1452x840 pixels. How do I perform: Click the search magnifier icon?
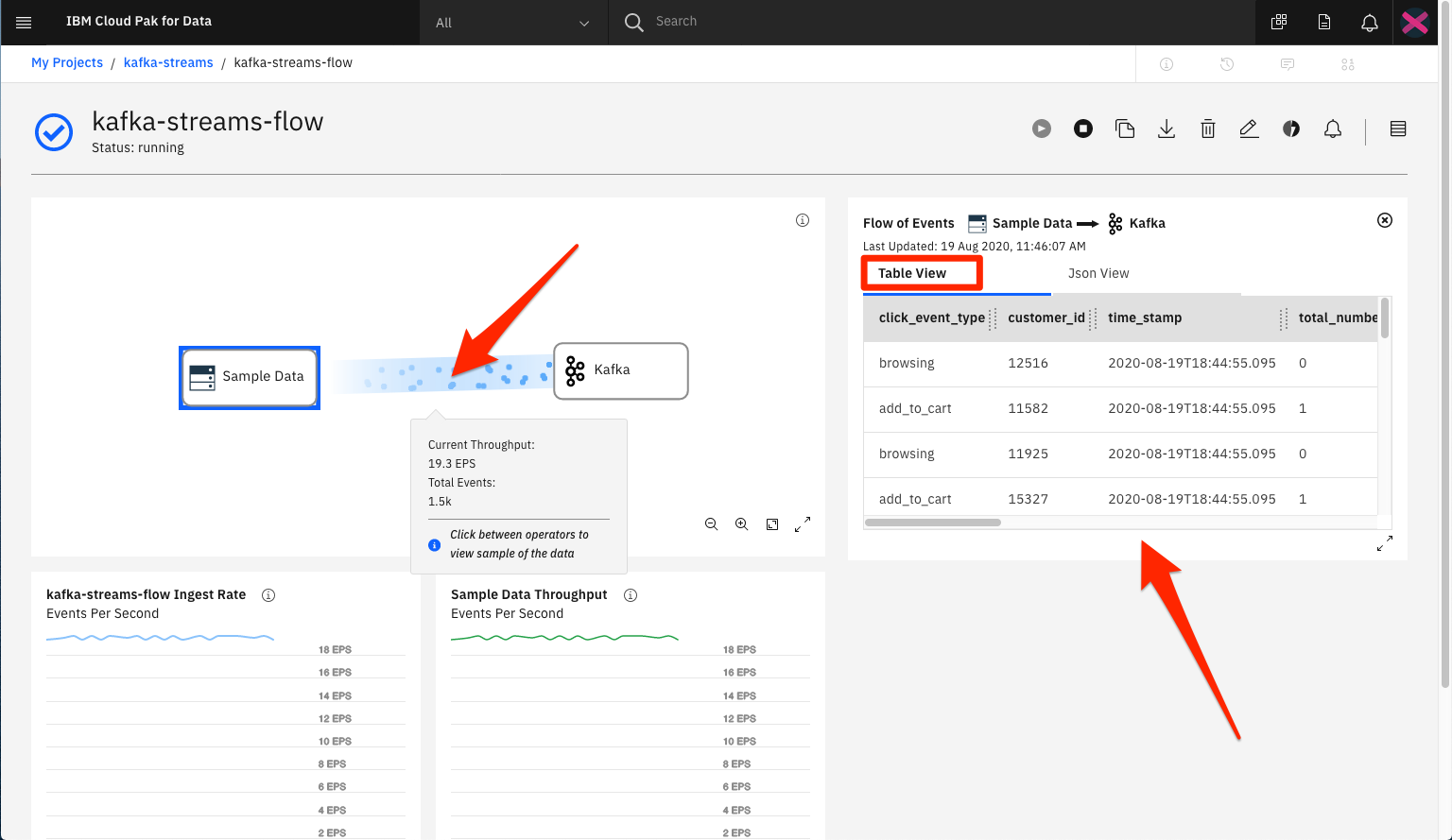[x=634, y=22]
